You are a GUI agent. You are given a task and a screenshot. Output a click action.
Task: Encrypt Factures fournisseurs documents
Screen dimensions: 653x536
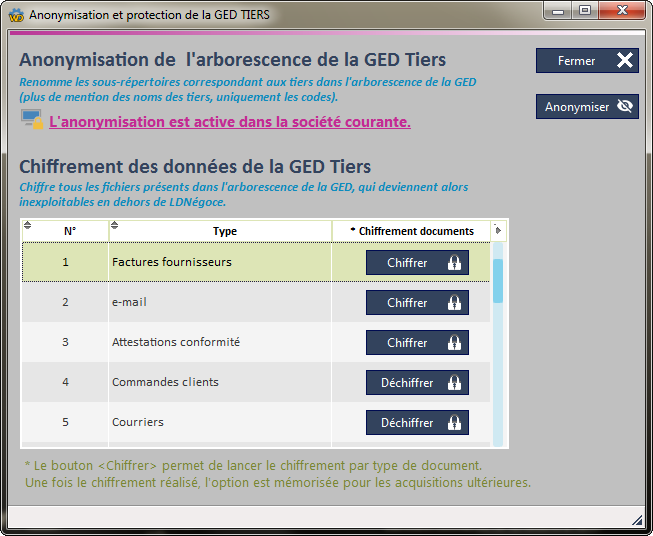pos(416,263)
